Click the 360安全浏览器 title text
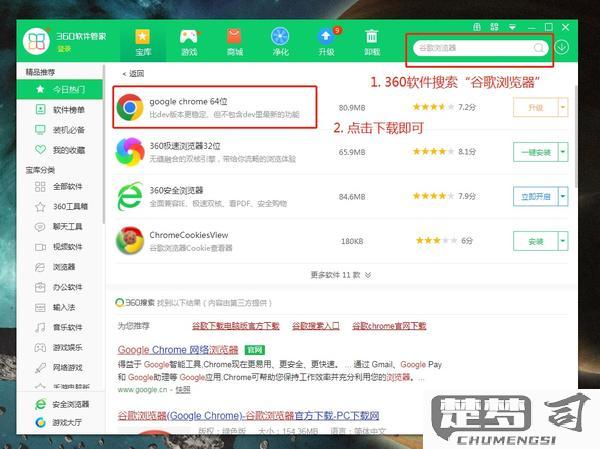Viewport: 600px width, 449px height. point(176,190)
